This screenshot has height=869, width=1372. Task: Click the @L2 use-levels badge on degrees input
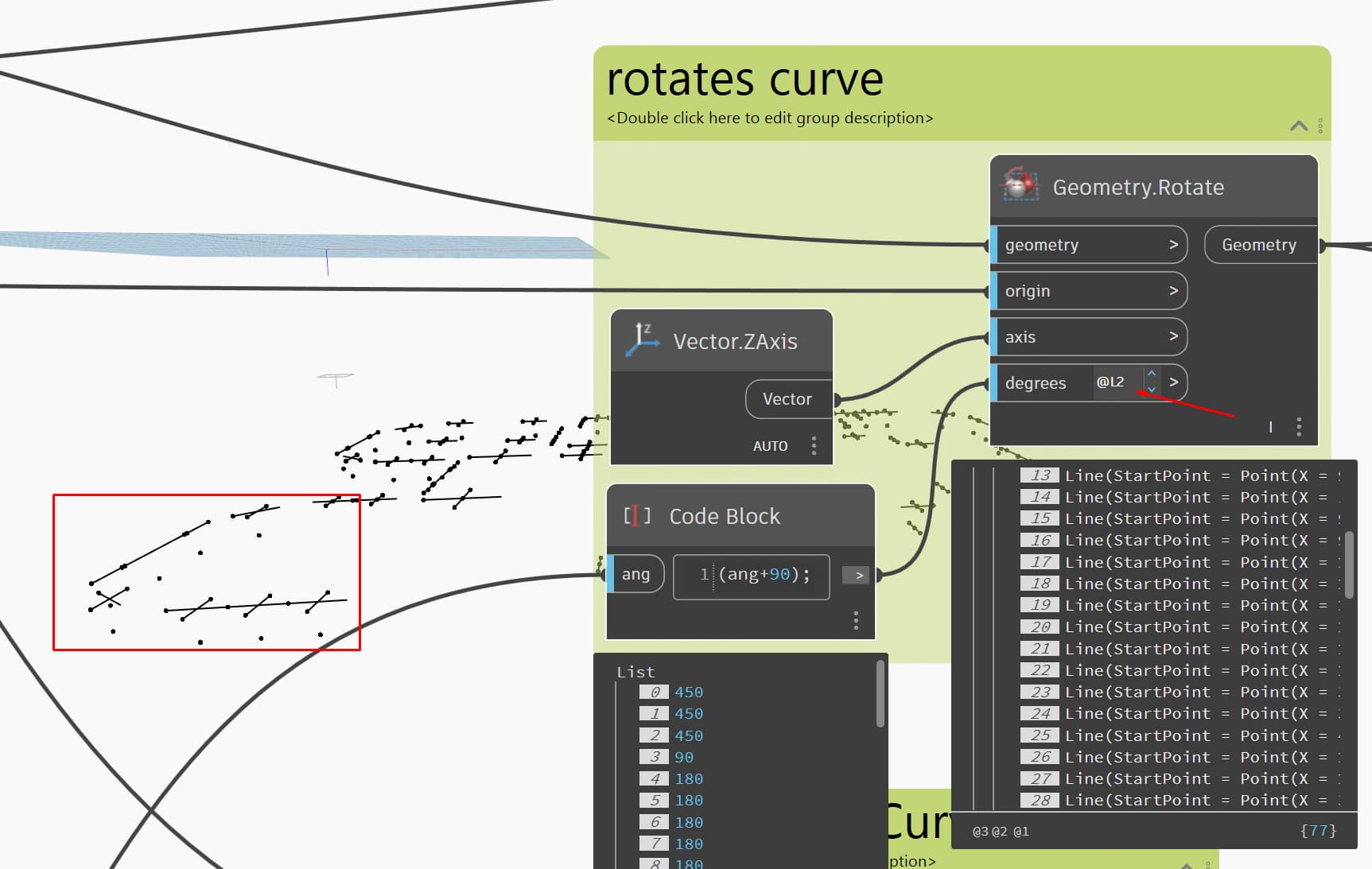1112,382
